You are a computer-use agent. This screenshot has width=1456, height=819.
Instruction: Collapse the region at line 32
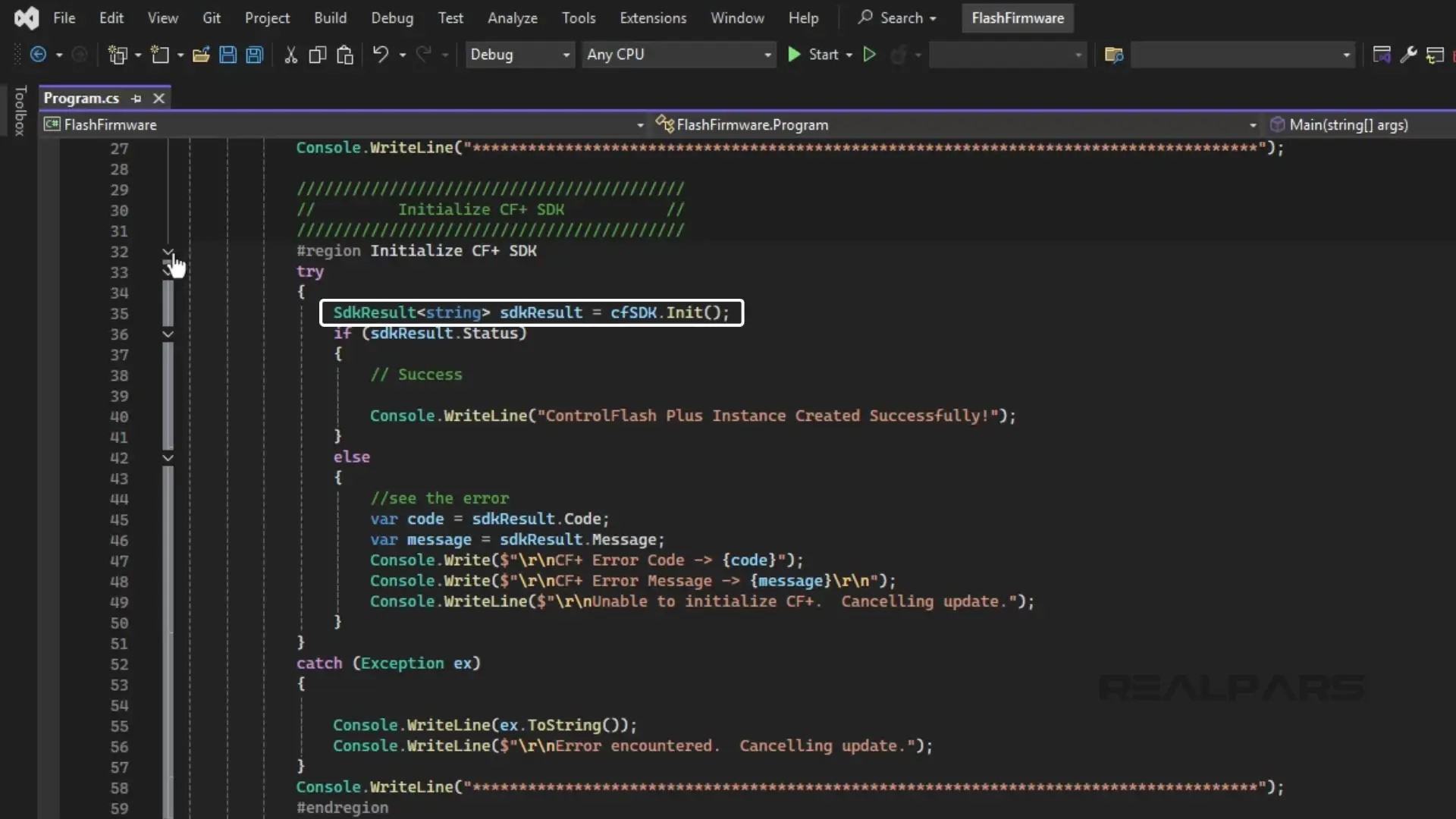point(168,251)
